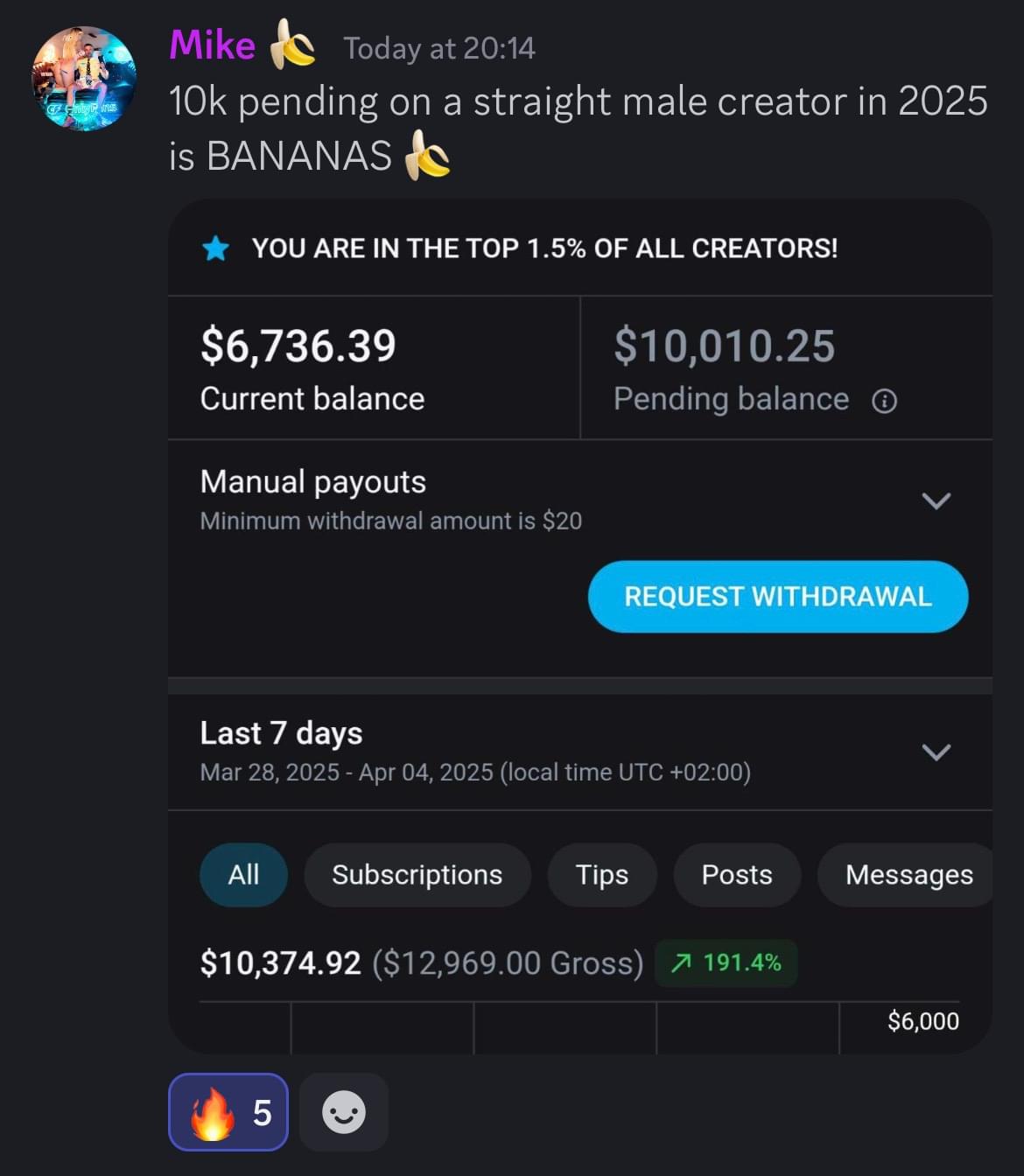Select the All earnings tab

coord(243,874)
